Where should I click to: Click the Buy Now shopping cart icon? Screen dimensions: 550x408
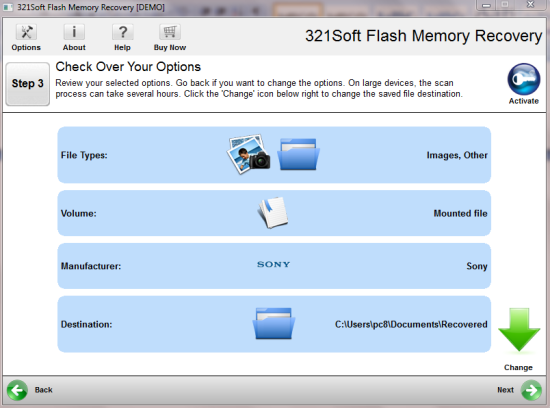[170, 33]
